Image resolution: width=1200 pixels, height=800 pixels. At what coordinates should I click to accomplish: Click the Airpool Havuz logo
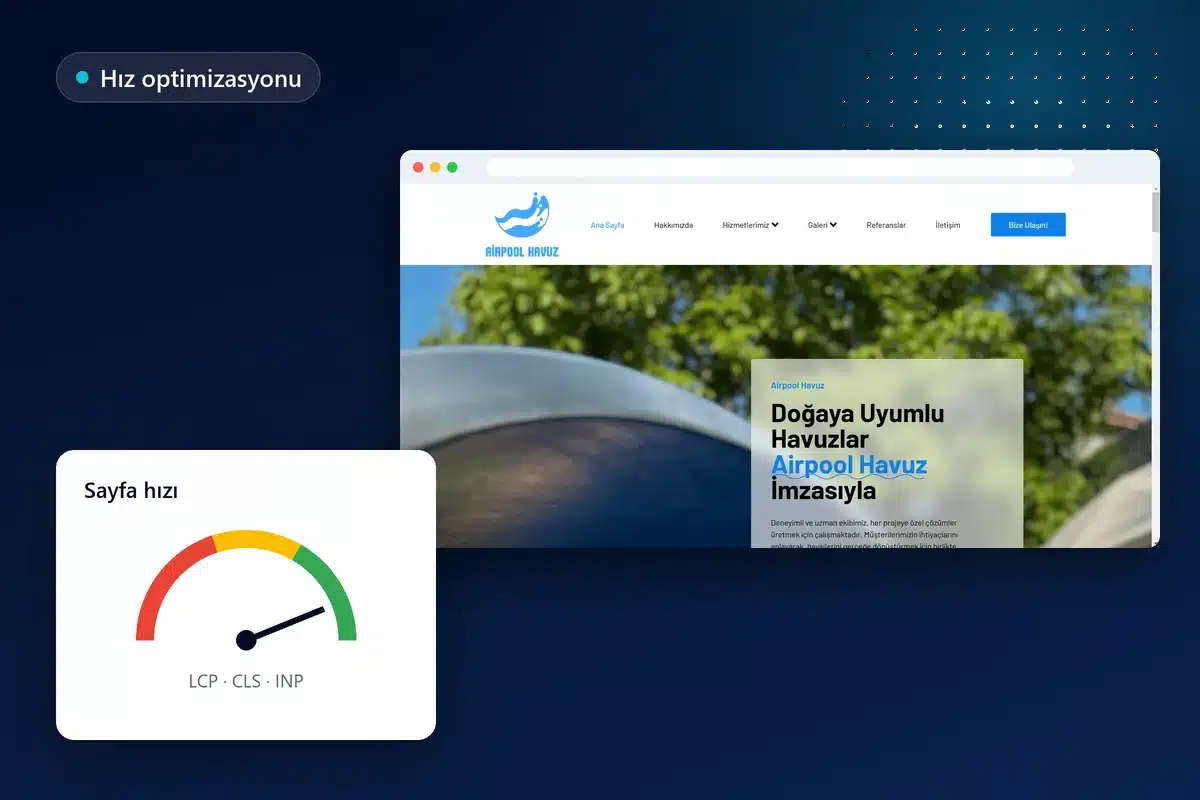pos(522,224)
